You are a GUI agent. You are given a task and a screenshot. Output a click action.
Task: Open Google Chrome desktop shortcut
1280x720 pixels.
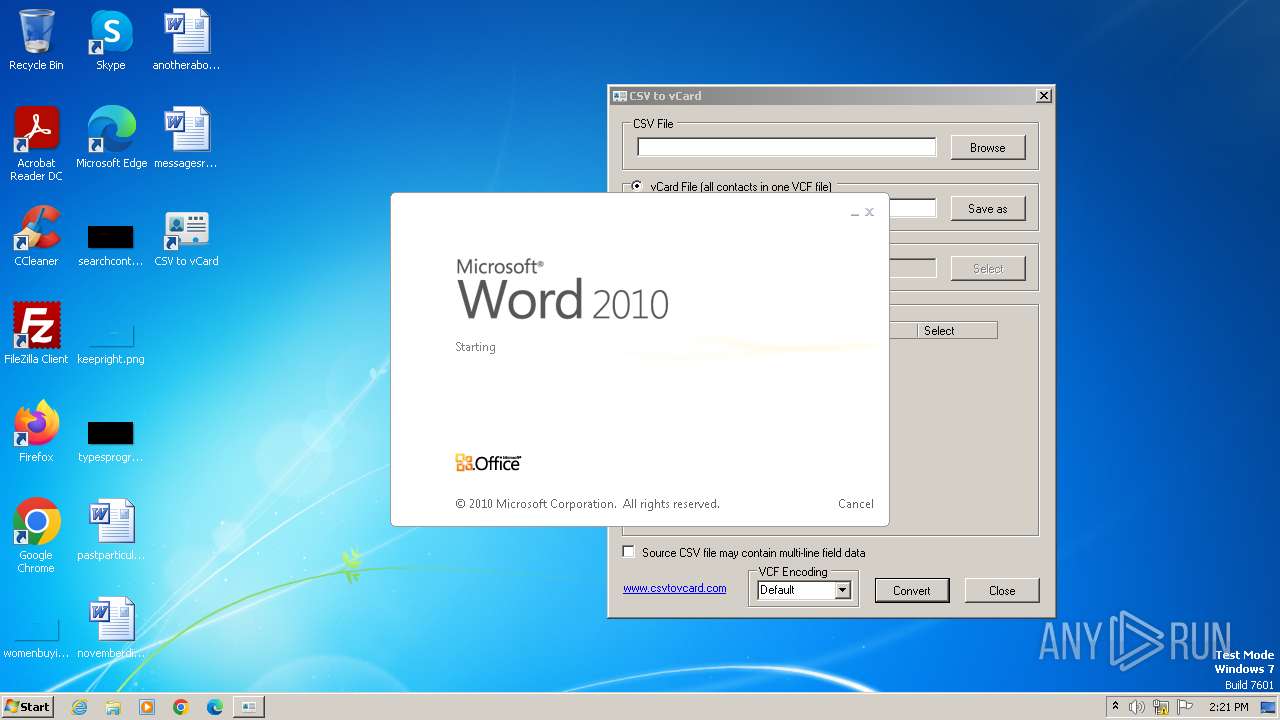pyautogui.click(x=36, y=536)
